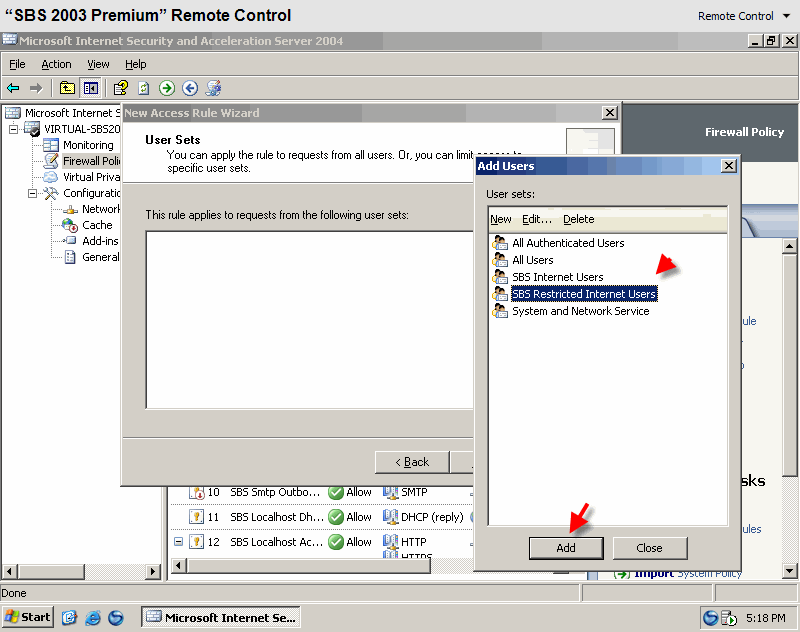Open the Virtual Private Networks tree icon
Viewport: 800px width, 632px height.
tap(51, 177)
